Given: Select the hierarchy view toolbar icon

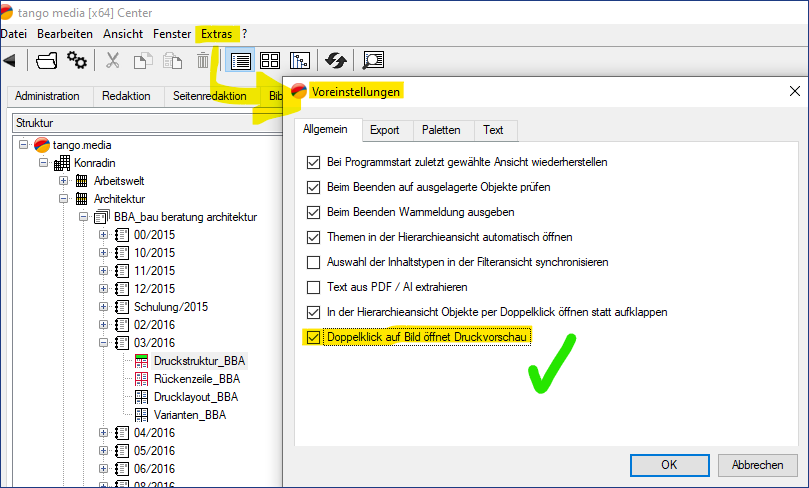Looking at the screenshot, I should [x=299, y=61].
